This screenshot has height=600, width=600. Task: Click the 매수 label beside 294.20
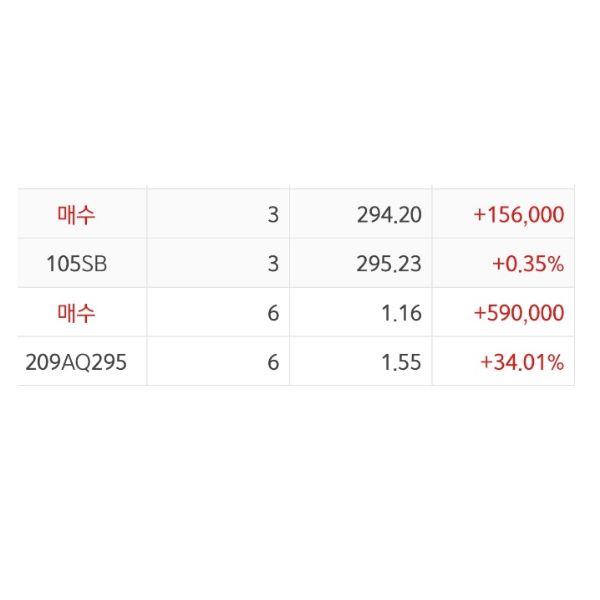(76, 214)
